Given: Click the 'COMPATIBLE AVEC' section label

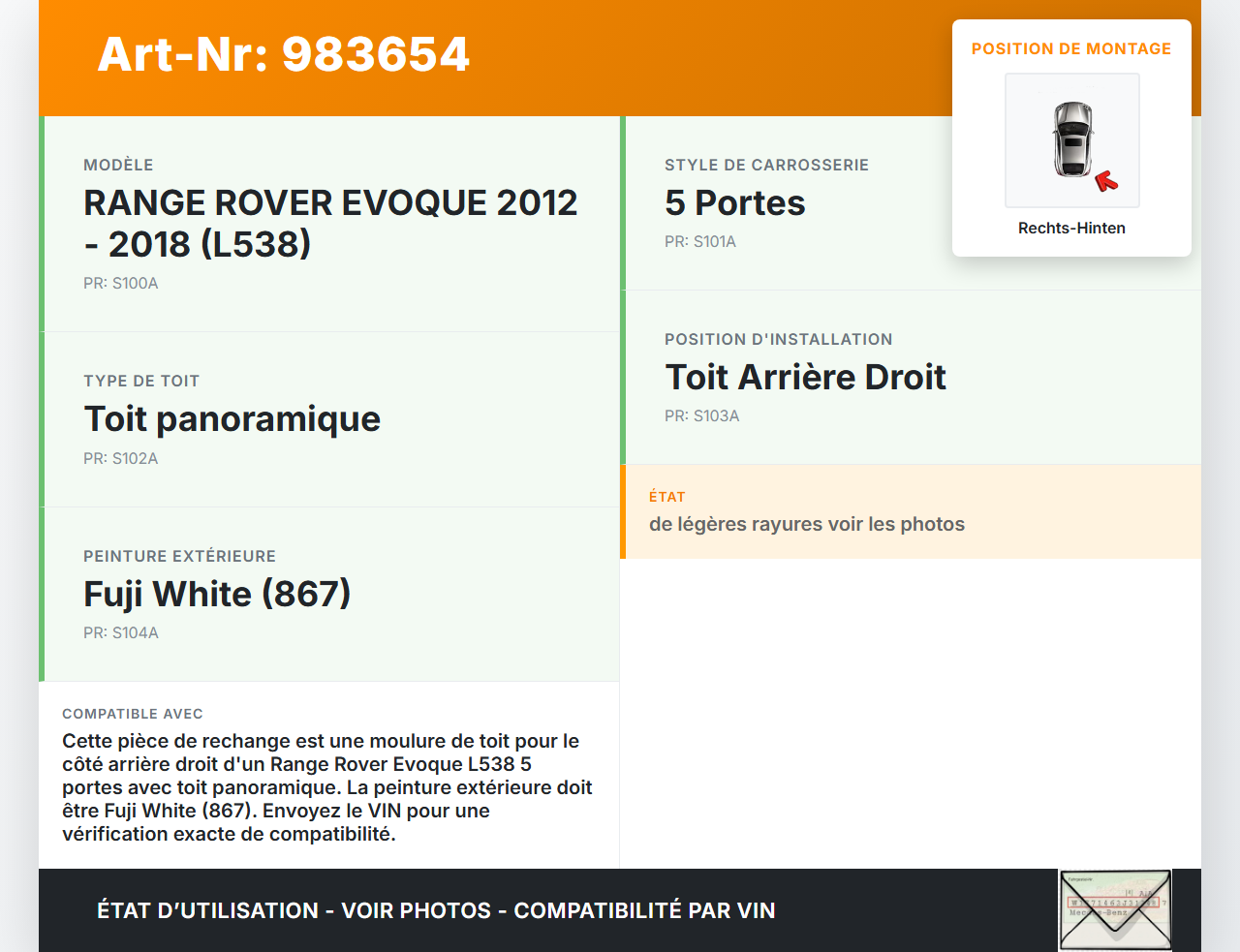Looking at the screenshot, I should coord(133,714).
